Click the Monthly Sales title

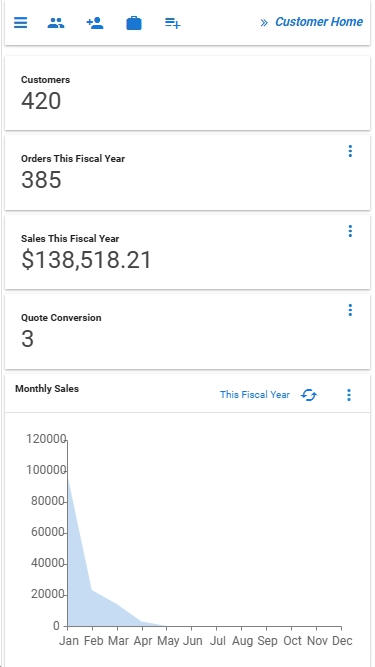[x=47, y=389]
